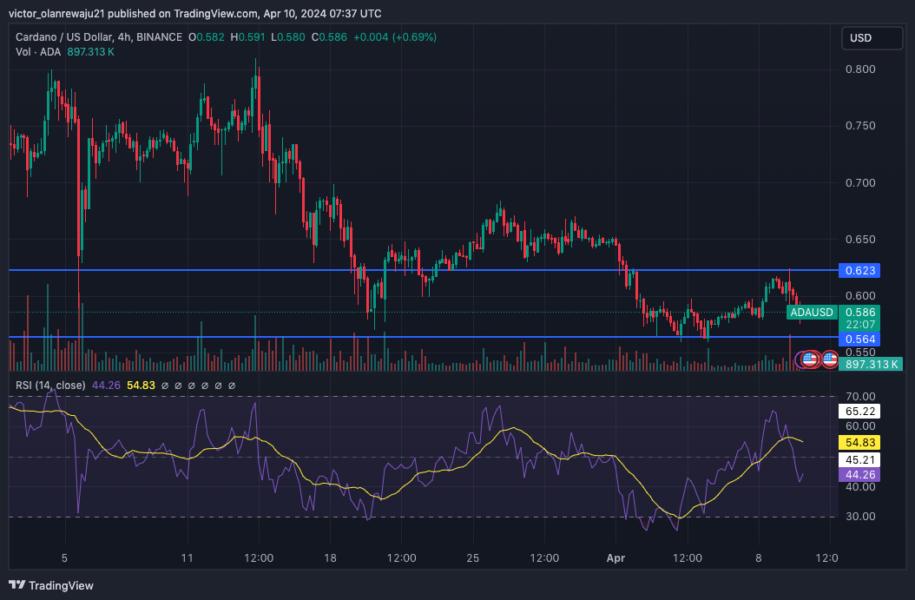Click the published-on TradingView.com header text

point(195,13)
